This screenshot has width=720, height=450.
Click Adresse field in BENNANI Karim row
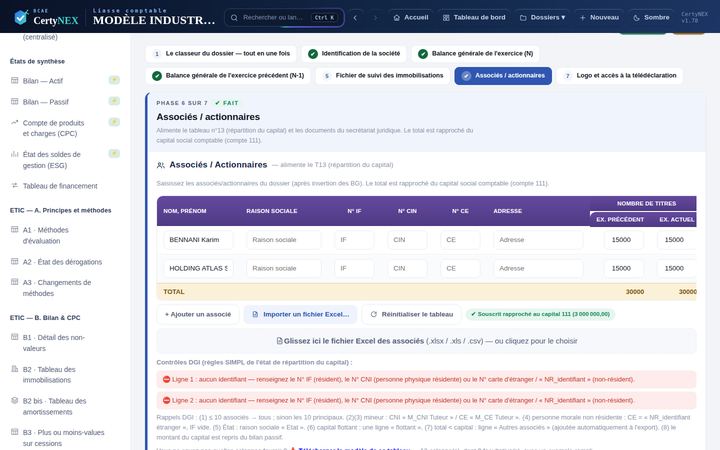click(x=538, y=240)
